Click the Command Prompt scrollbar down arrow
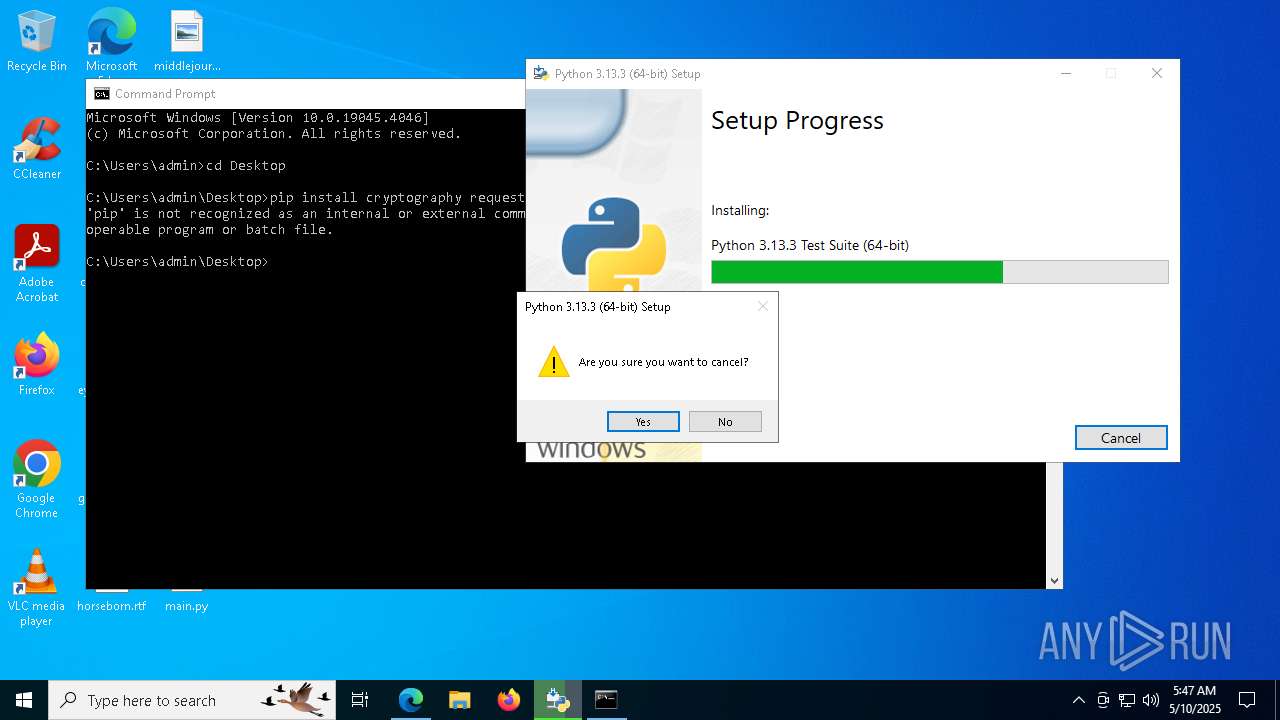 [1054, 580]
